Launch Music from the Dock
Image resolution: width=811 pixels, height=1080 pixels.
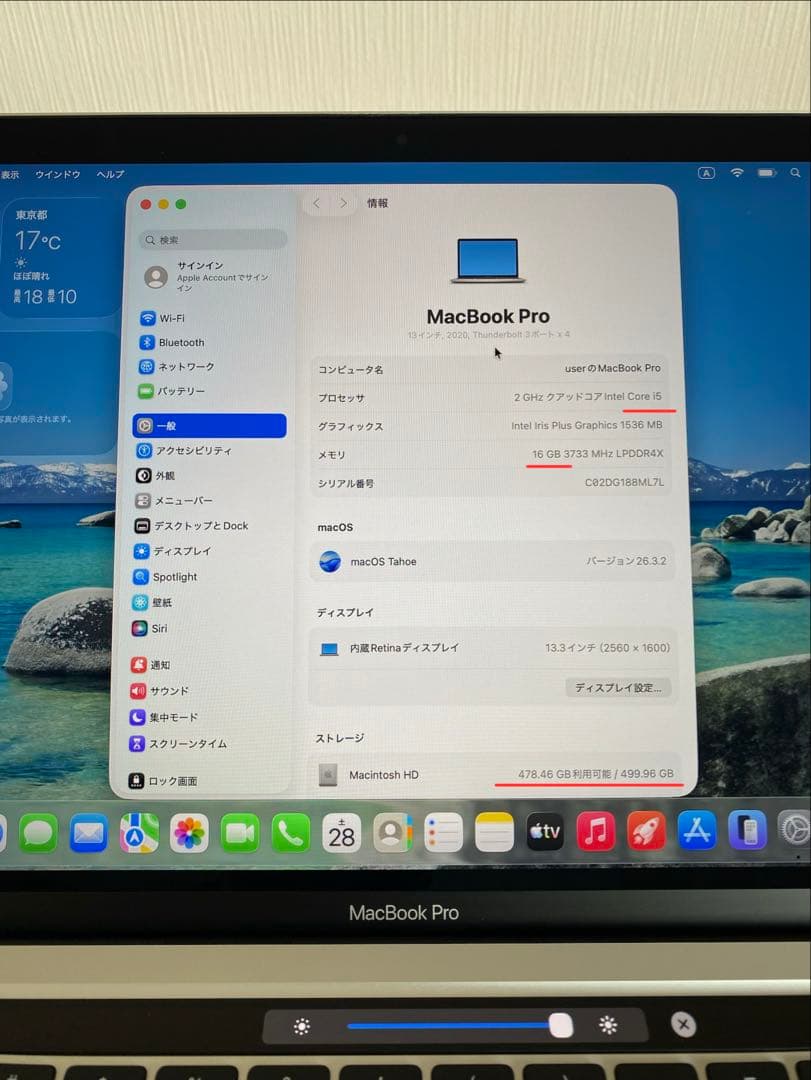(x=595, y=831)
